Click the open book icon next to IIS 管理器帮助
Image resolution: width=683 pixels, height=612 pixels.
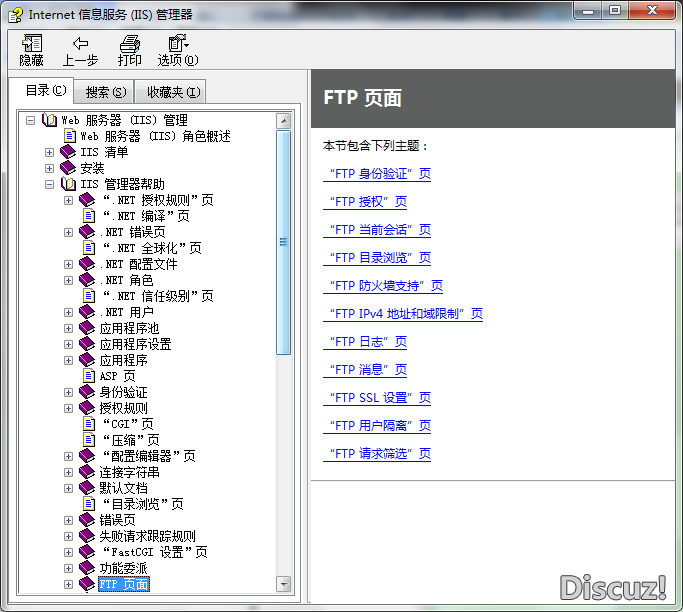pyautogui.click(x=68, y=184)
